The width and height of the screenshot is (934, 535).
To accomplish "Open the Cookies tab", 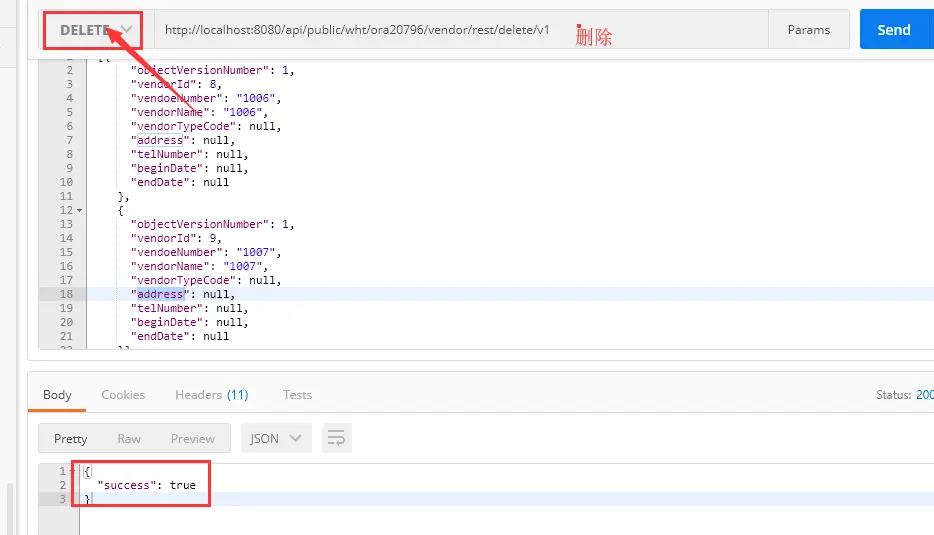I will [x=123, y=394].
